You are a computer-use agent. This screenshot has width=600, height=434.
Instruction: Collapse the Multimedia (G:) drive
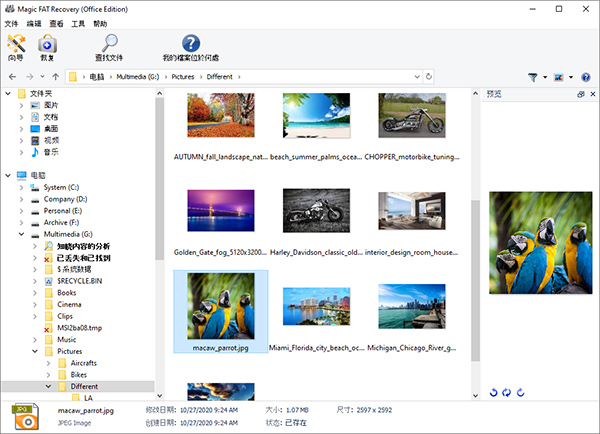21,234
